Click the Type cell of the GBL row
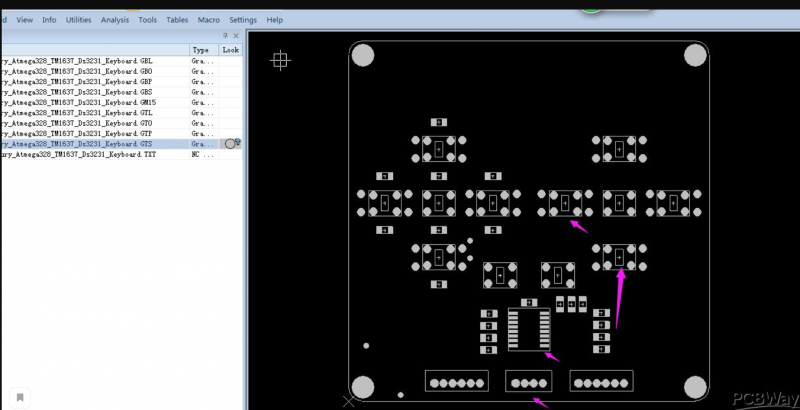Screen dimensions: 800x410 [204, 61]
